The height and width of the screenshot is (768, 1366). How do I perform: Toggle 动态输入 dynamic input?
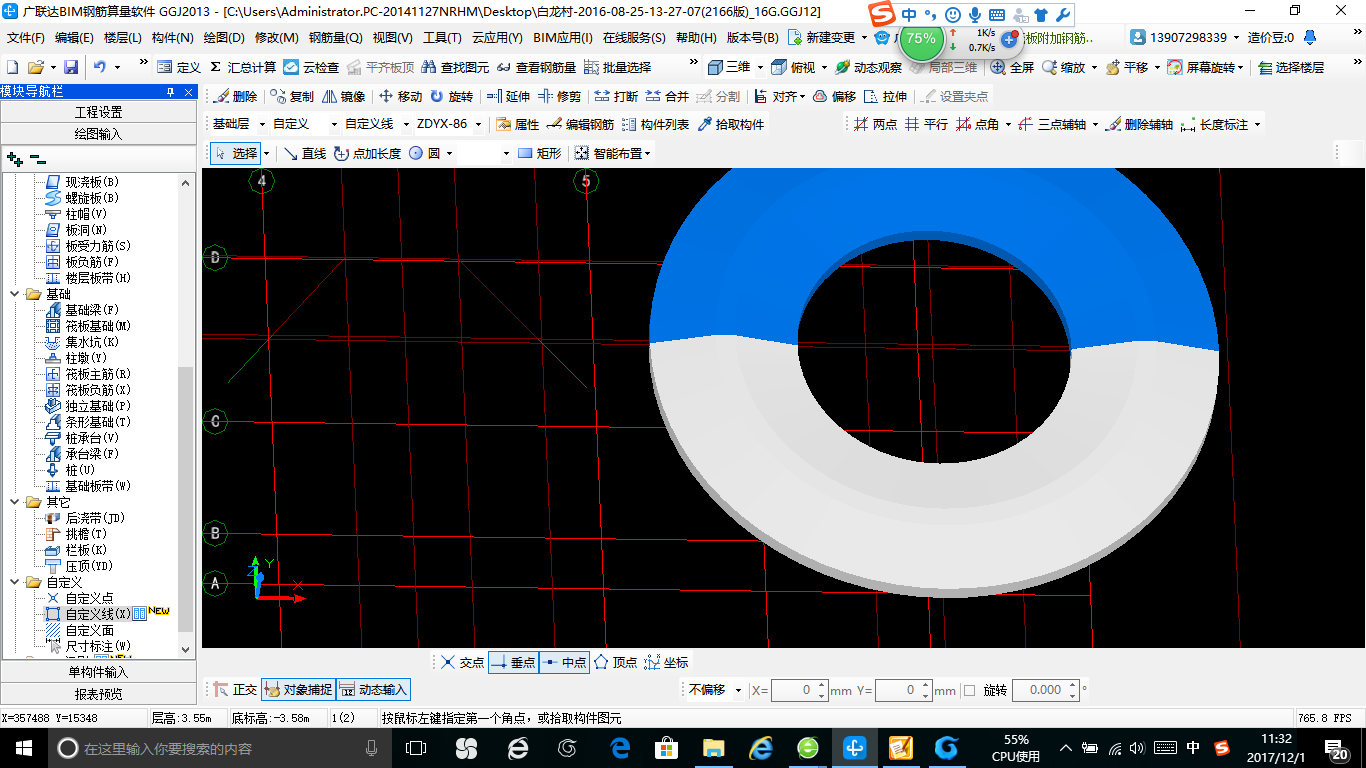(373, 690)
